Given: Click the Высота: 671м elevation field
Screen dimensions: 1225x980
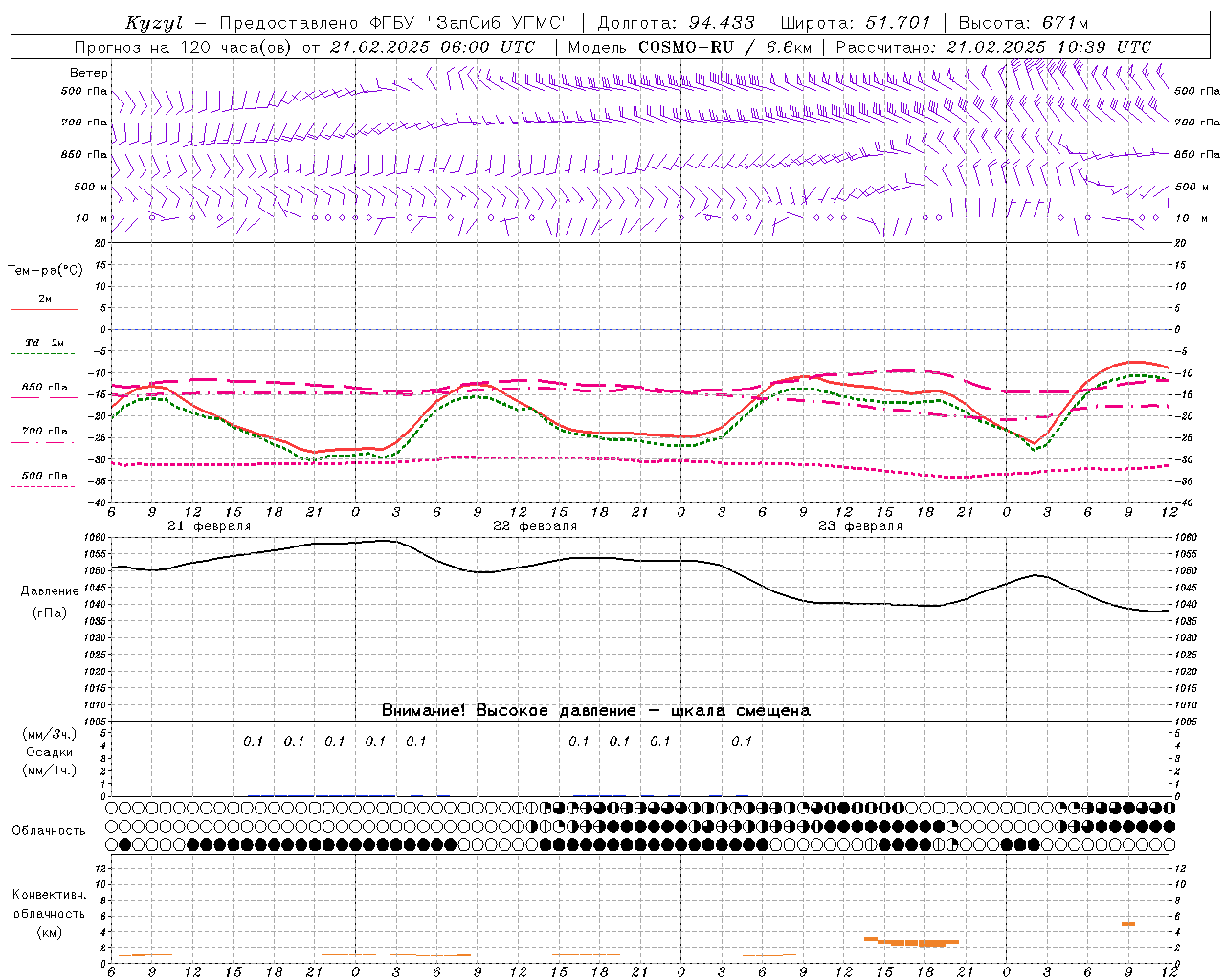Looking at the screenshot, I should [x=1023, y=23].
